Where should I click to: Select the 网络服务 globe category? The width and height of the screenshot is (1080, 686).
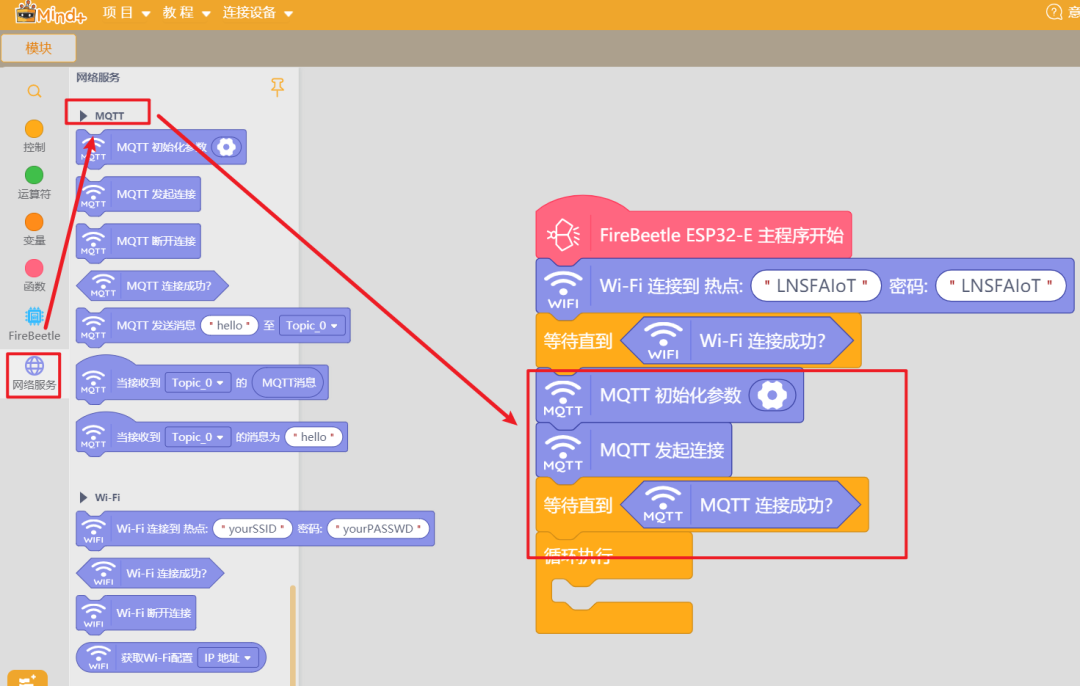point(34,374)
